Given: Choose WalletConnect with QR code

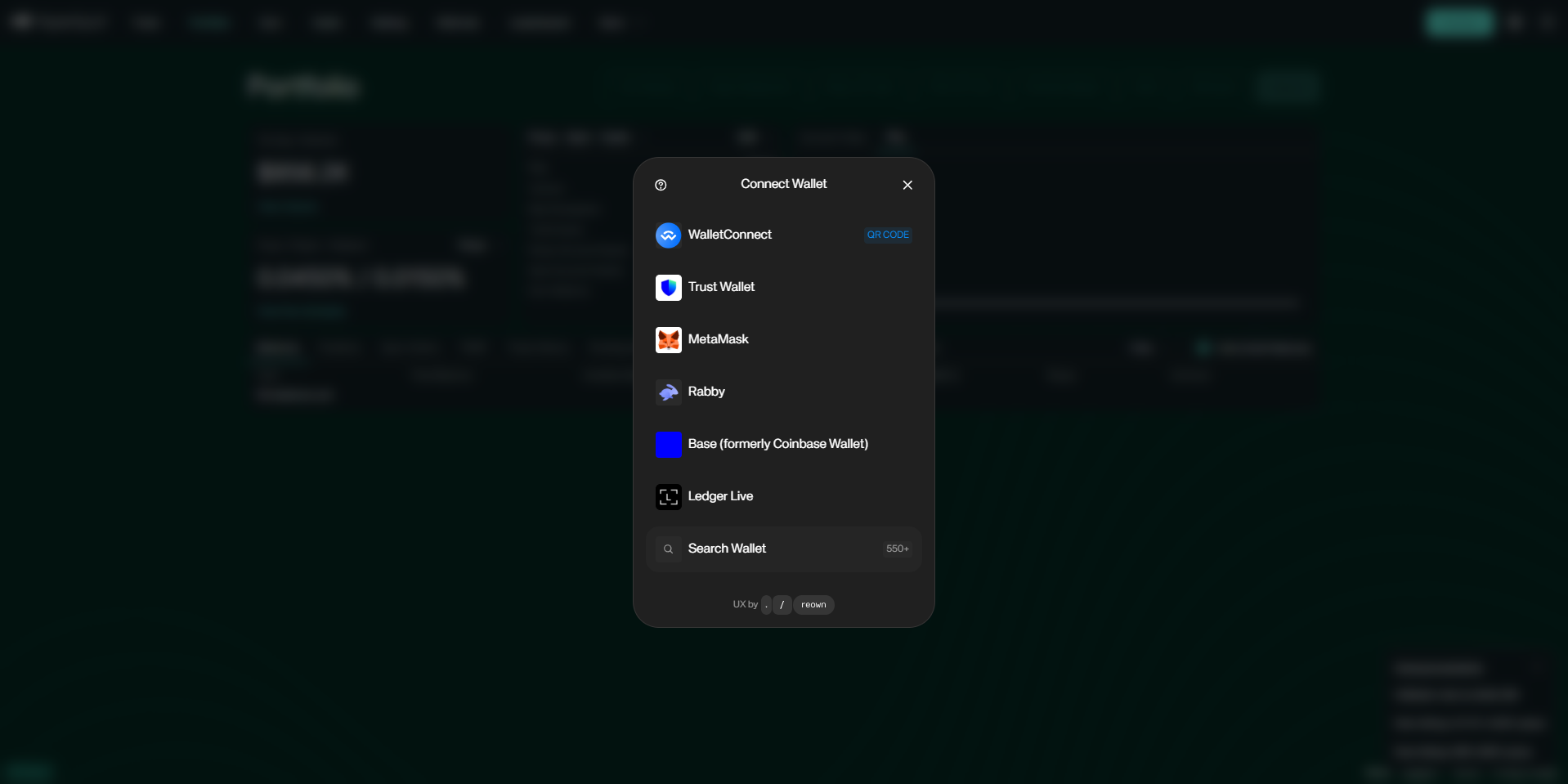Looking at the screenshot, I should (x=784, y=235).
